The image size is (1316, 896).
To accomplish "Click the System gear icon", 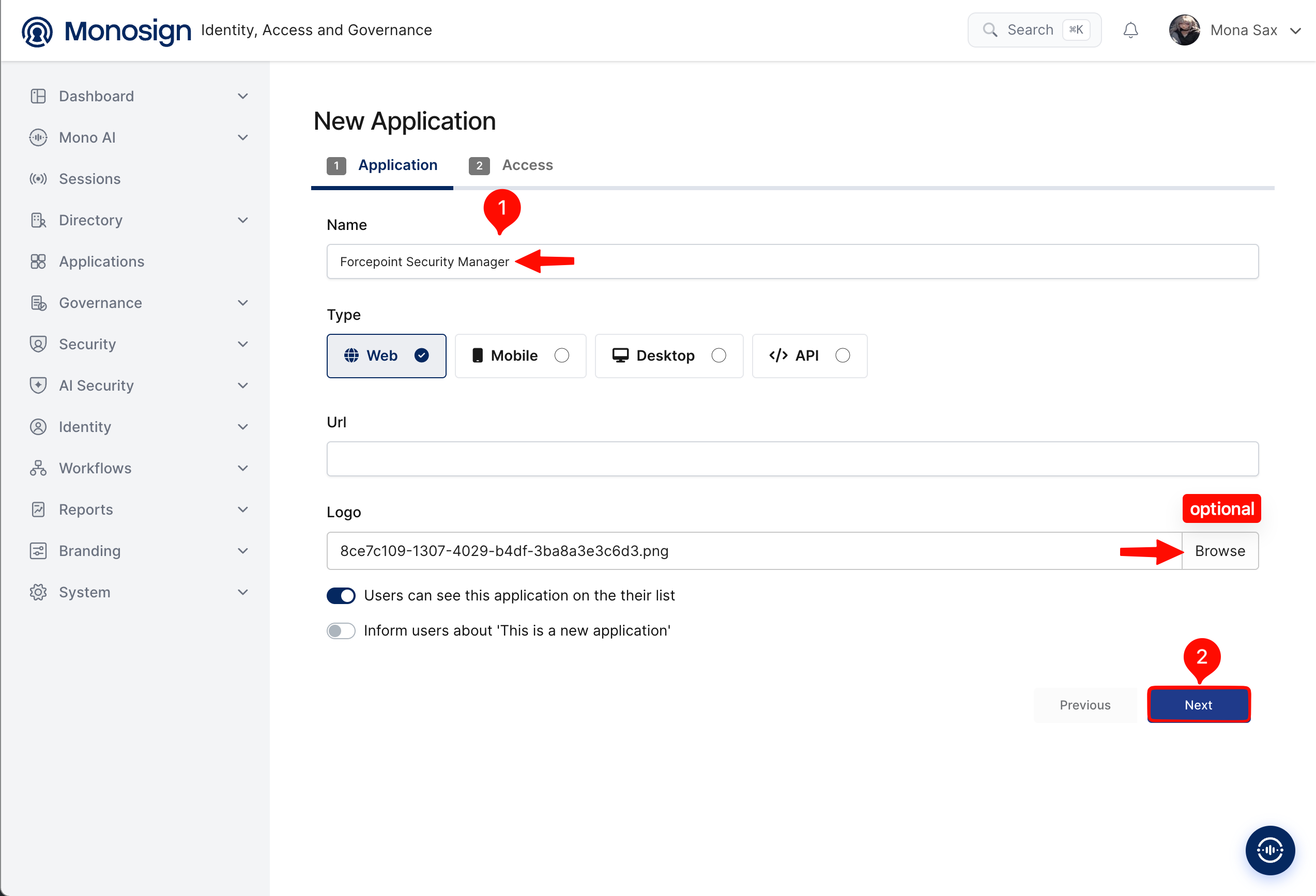I will 38,592.
